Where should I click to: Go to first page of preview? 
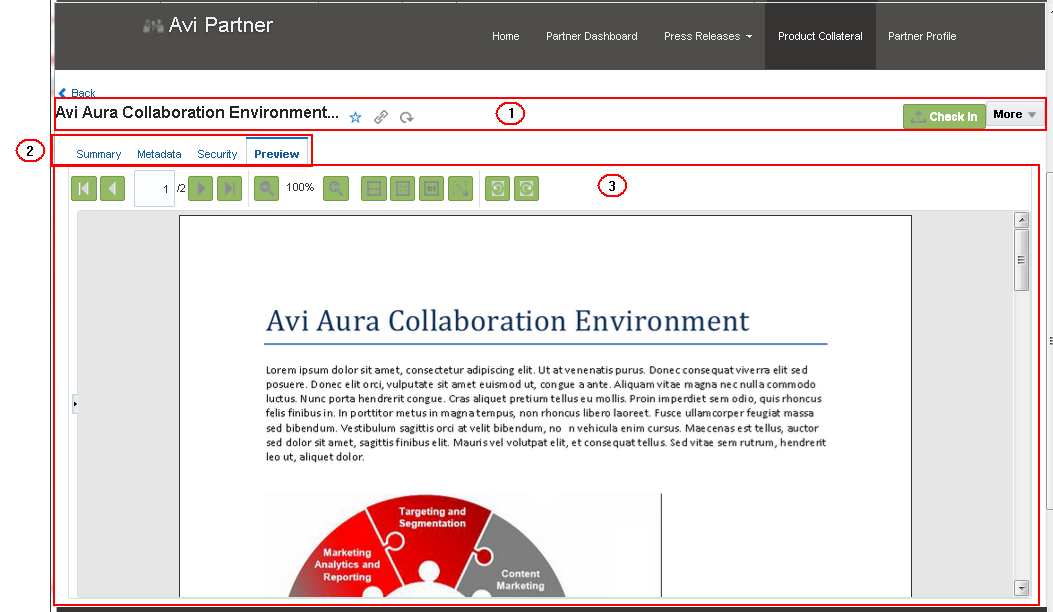84,189
